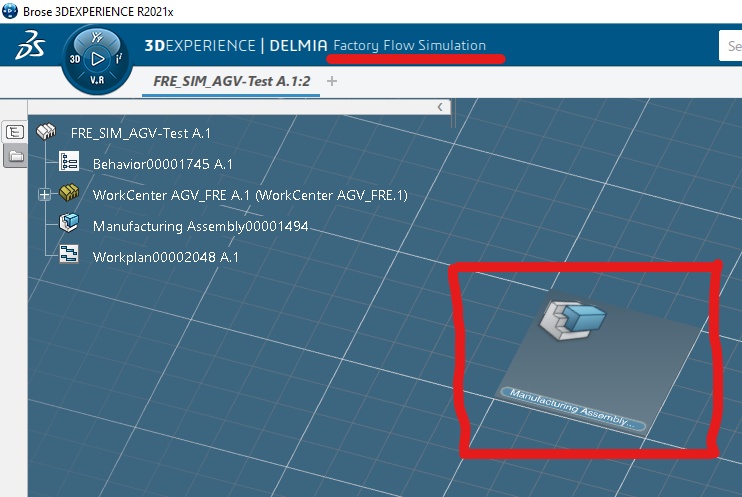
Task: Select the V.R quadrant of the compass
Action: pos(97,80)
